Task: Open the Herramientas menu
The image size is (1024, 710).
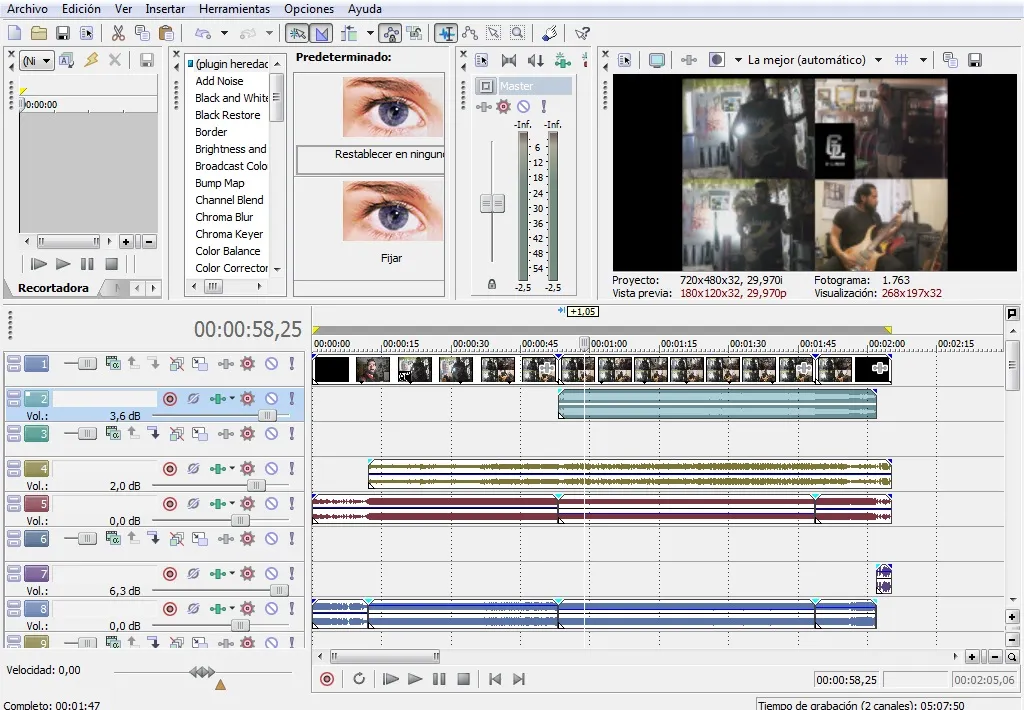Action: coord(234,8)
